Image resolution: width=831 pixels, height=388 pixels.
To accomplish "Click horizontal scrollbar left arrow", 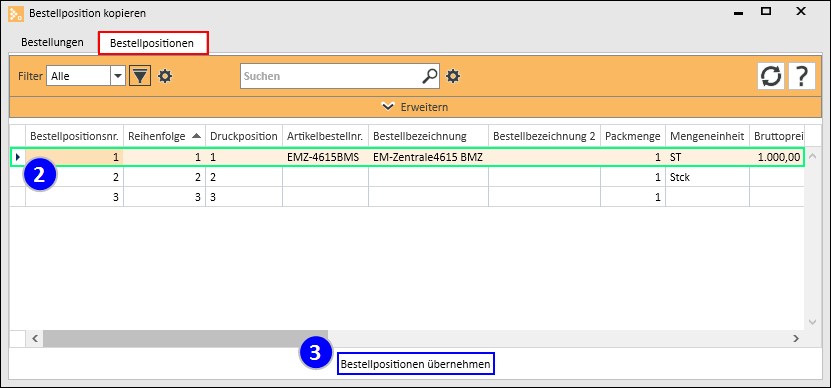I will point(34,338).
